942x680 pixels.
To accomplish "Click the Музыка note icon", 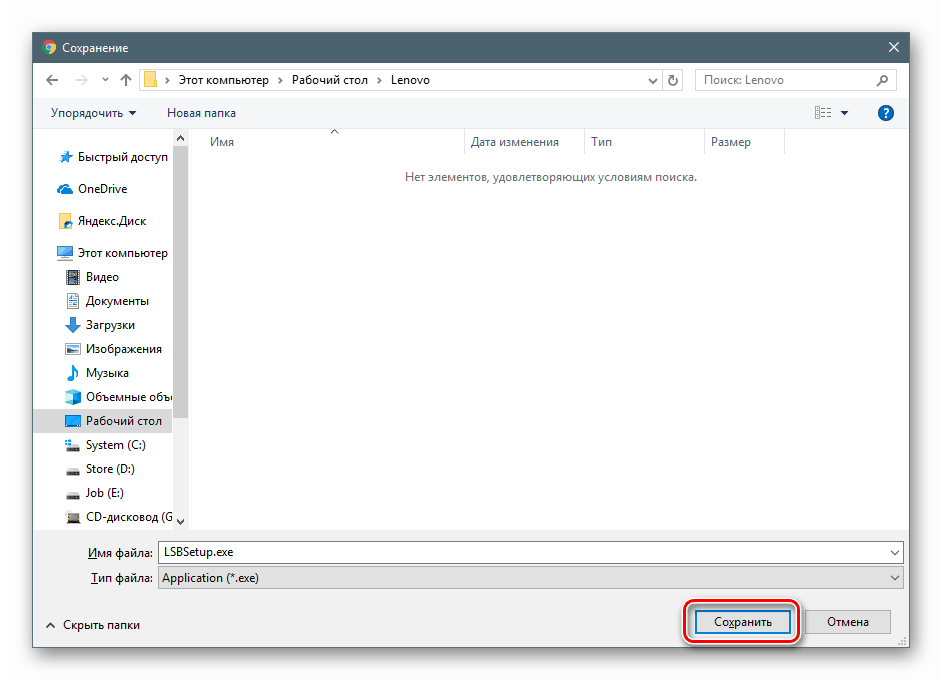I will tap(73, 373).
